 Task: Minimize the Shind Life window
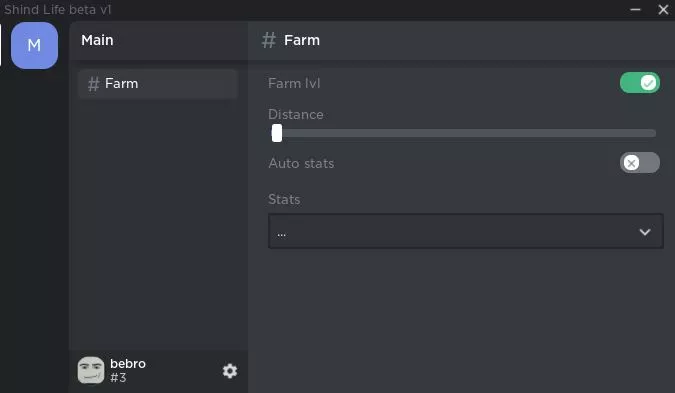635,9
